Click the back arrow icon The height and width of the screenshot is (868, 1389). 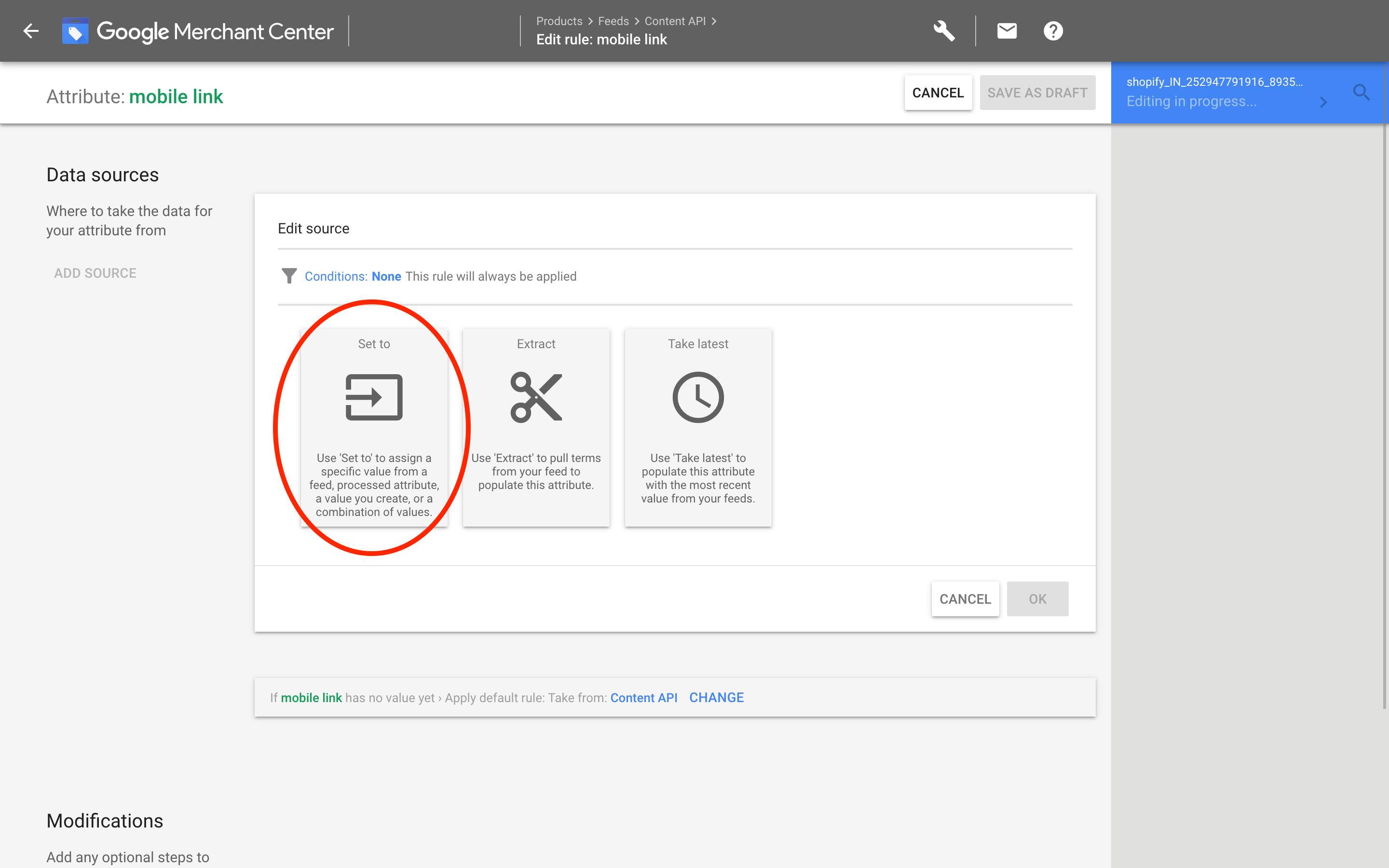[x=31, y=31]
